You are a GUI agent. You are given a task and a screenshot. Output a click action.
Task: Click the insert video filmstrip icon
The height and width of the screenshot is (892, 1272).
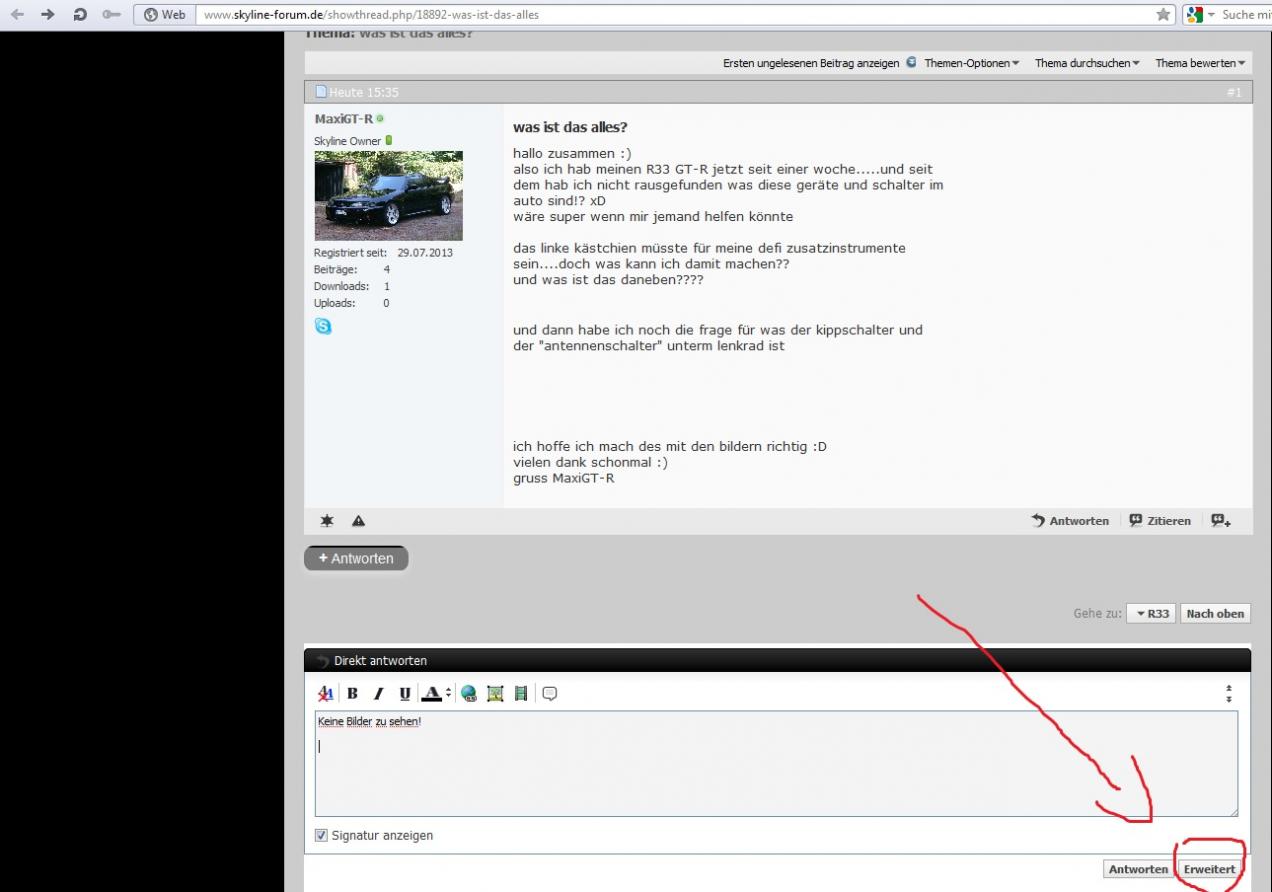click(x=521, y=693)
